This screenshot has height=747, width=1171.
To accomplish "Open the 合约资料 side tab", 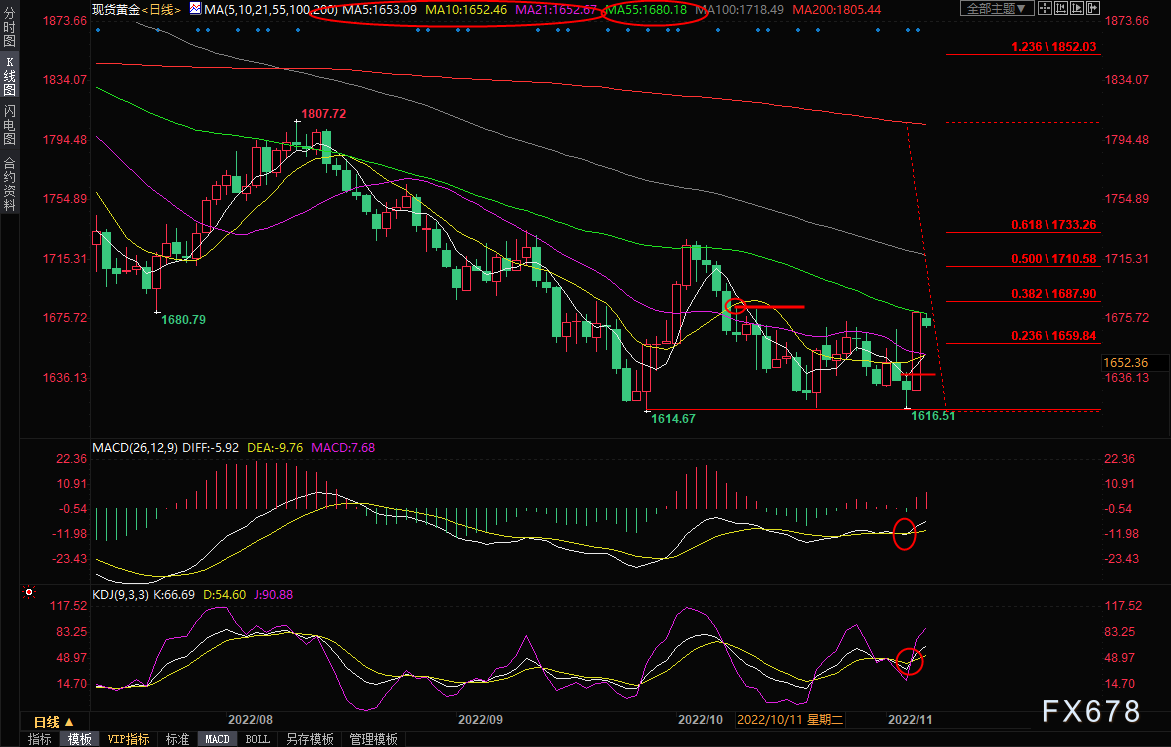I will click(x=9, y=183).
